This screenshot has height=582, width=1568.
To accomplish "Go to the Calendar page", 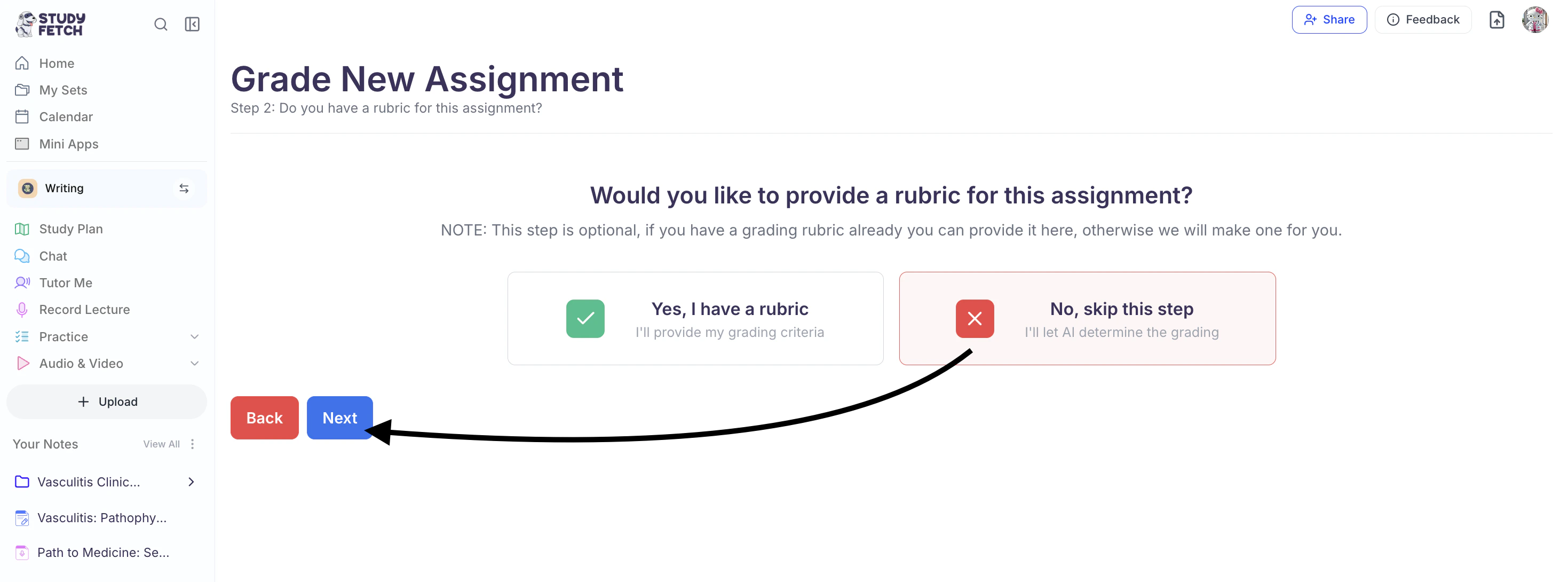I will tap(66, 117).
